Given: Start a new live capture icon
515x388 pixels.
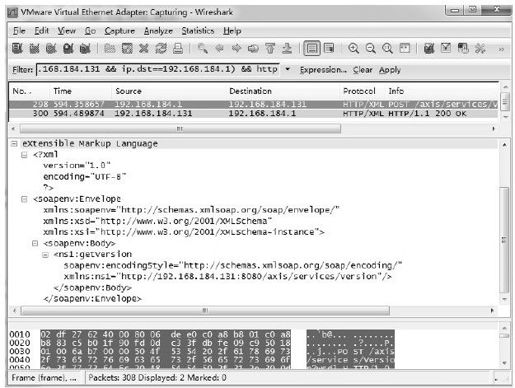Looking at the screenshot, I should pos(51,49).
